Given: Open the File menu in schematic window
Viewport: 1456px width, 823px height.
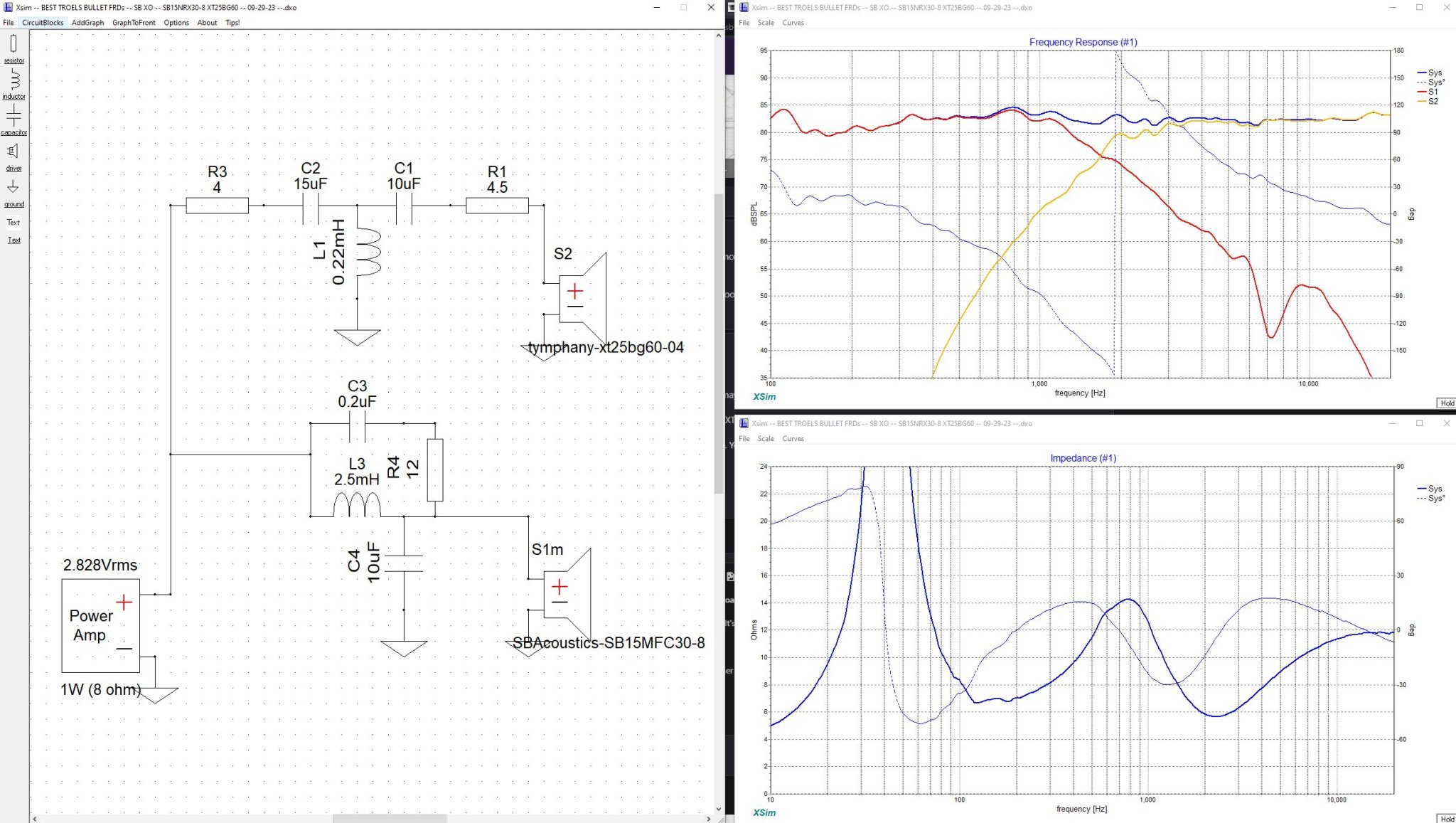Looking at the screenshot, I should tap(9, 23).
